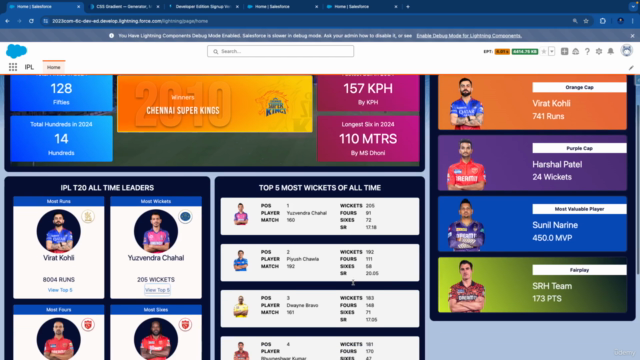Click the pencil edit navigation icon

pos(631,68)
